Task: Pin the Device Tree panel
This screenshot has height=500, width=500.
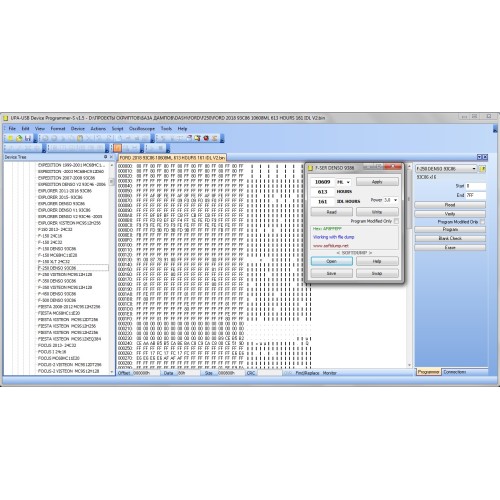Action: point(106,157)
